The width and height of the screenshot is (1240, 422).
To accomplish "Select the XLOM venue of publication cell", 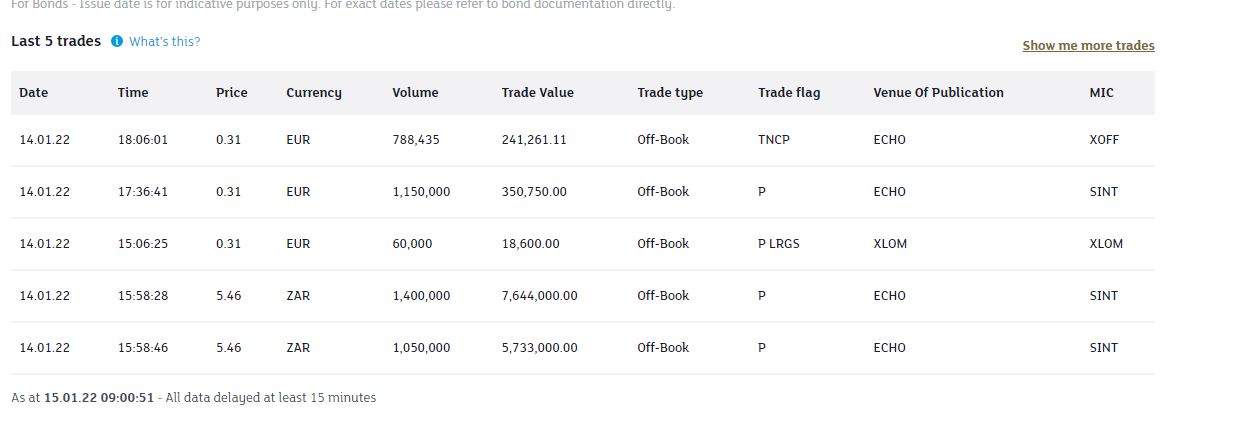I will 890,244.
